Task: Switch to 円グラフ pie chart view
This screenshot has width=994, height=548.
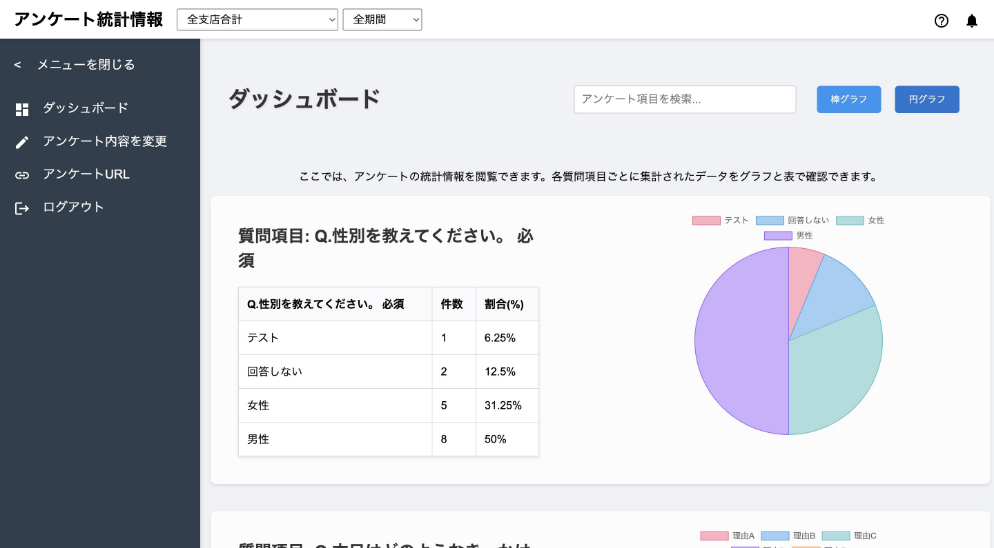Action: [927, 99]
